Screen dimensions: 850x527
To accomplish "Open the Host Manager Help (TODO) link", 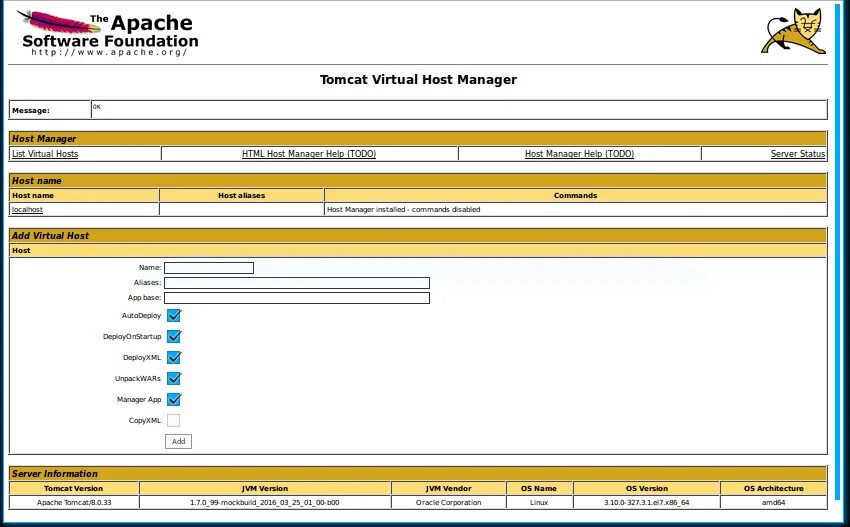I will click(579, 154).
